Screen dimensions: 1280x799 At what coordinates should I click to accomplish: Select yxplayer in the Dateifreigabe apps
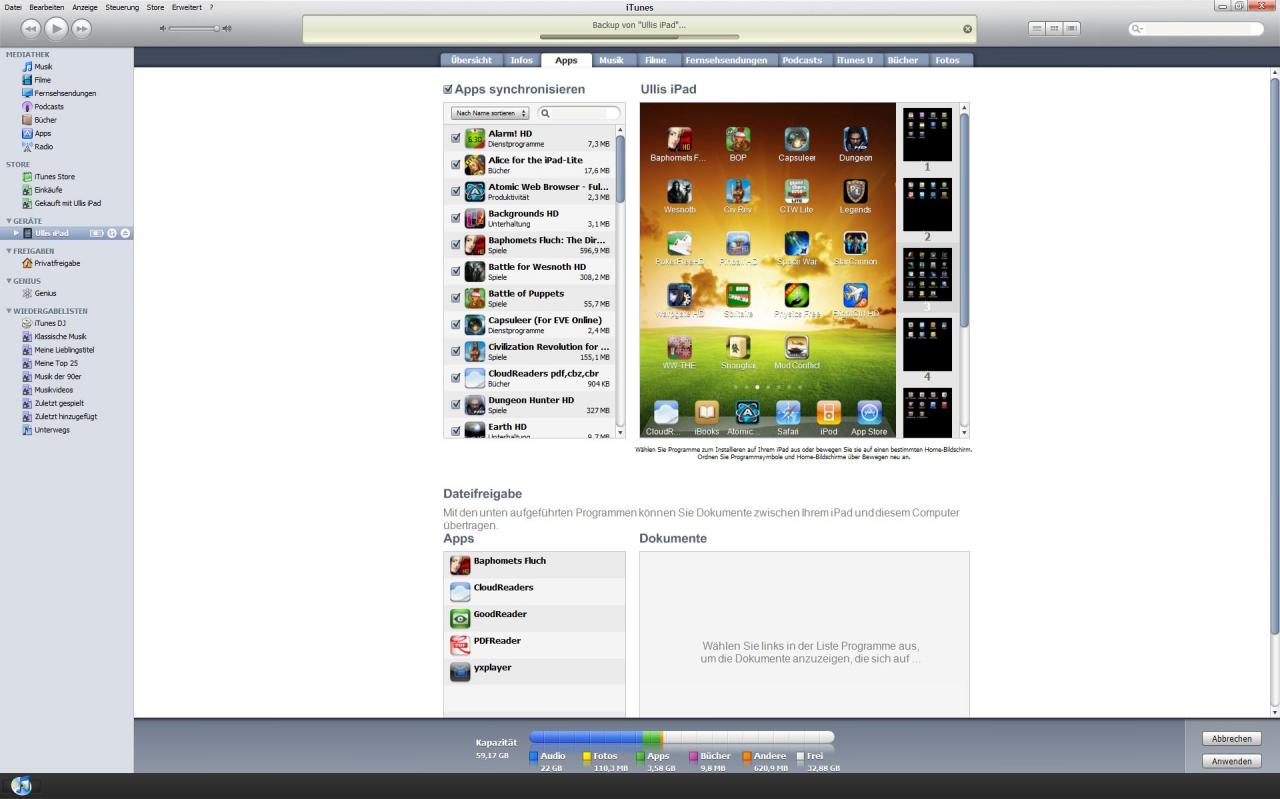pyautogui.click(x=534, y=671)
